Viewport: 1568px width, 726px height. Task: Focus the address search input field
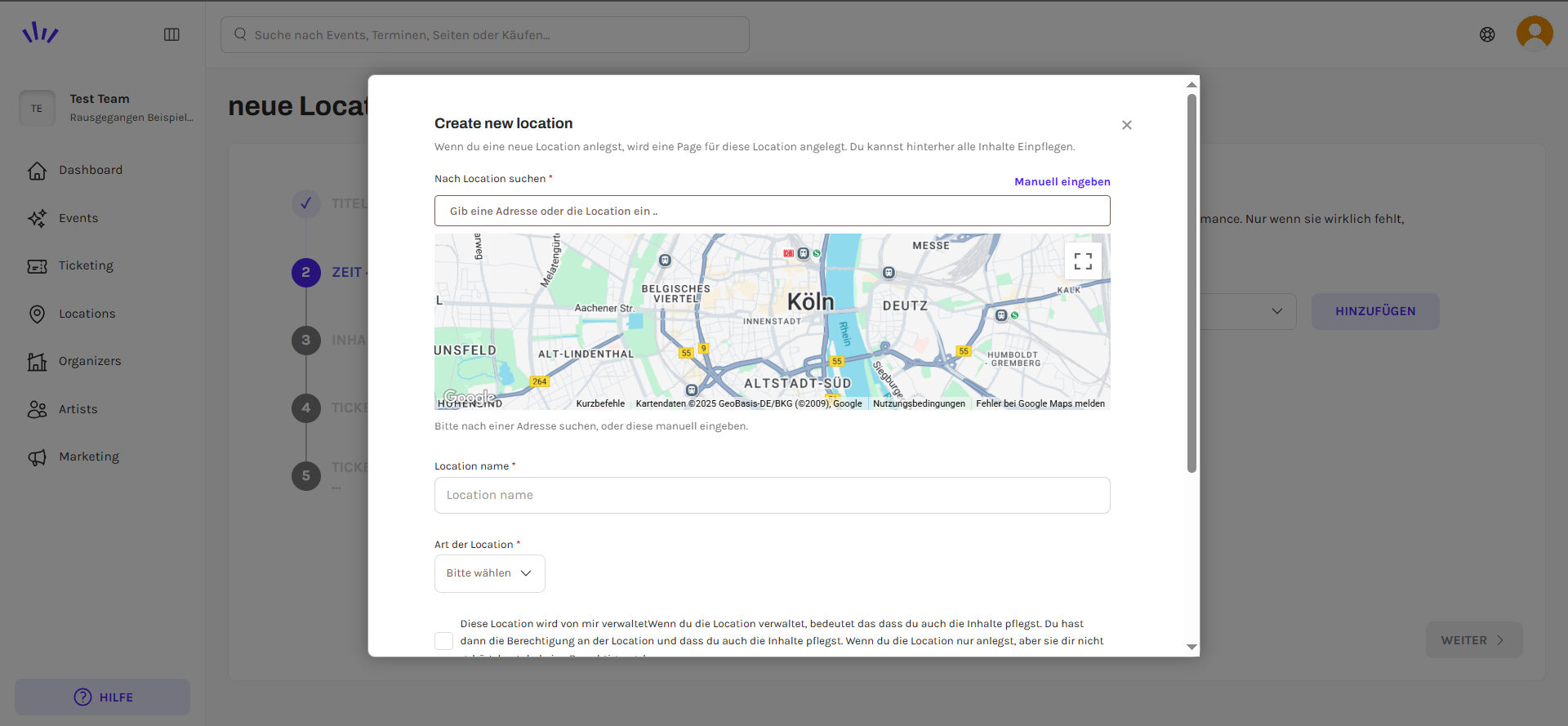[x=772, y=211]
